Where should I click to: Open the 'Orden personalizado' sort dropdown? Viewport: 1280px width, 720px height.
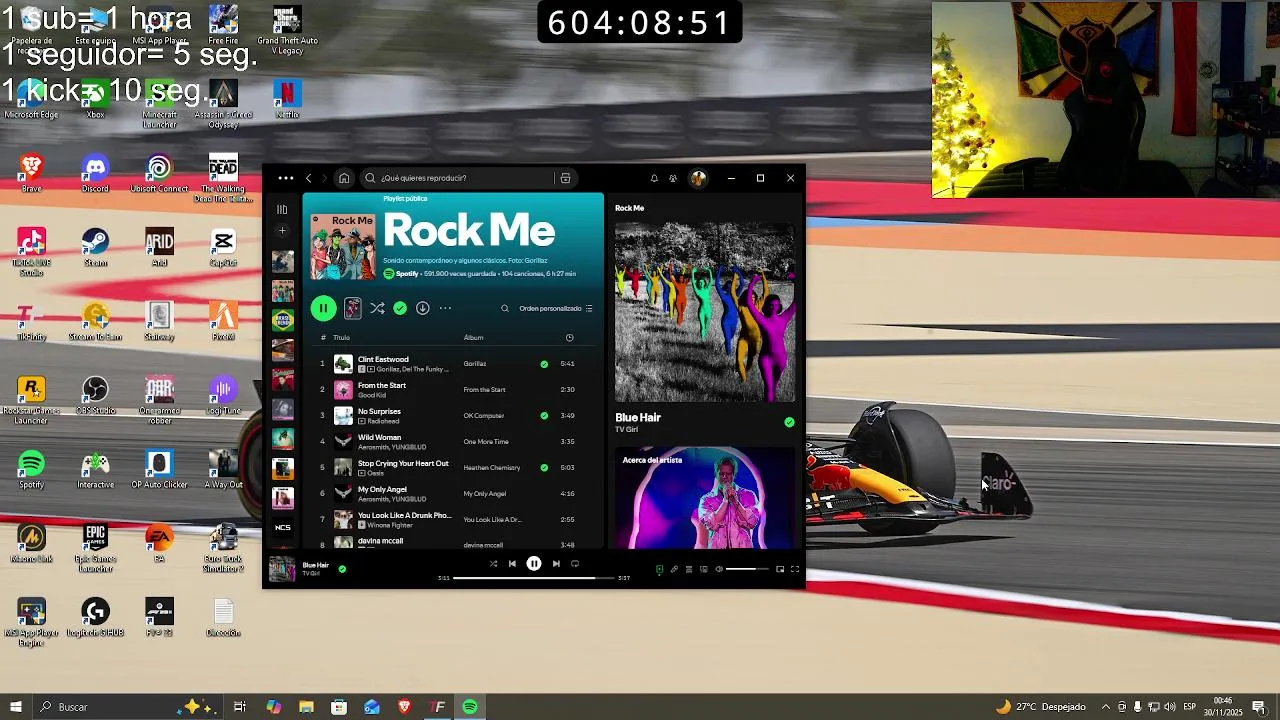556,309
